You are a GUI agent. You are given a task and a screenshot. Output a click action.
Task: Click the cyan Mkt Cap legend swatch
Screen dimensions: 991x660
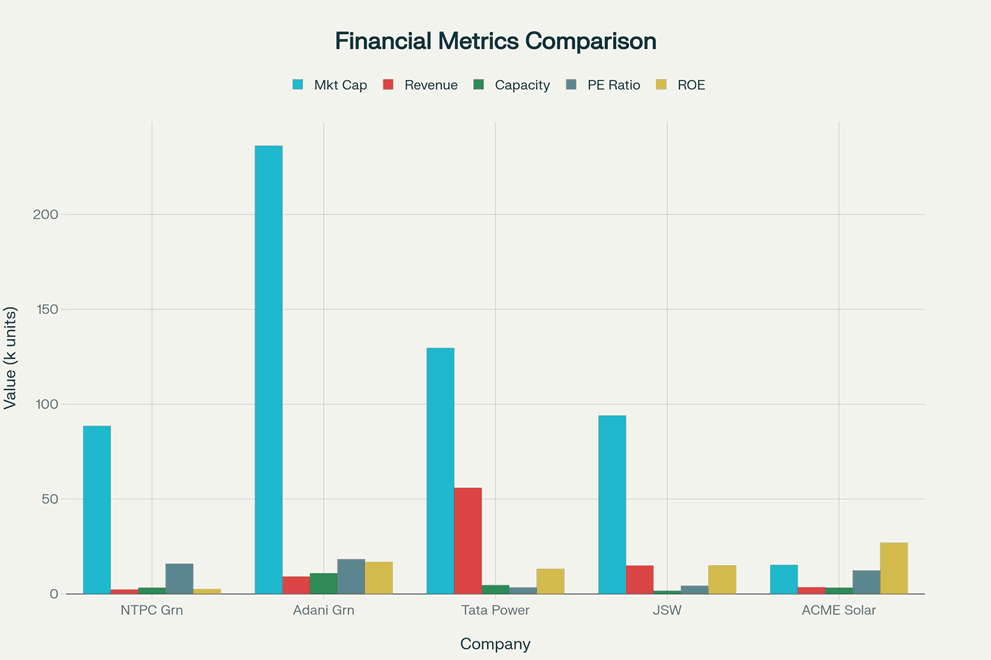(297, 85)
